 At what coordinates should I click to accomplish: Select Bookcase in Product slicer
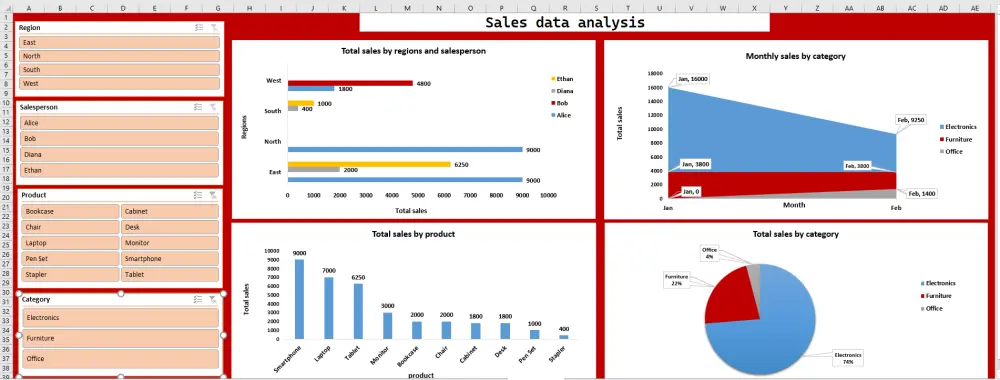(70, 211)
